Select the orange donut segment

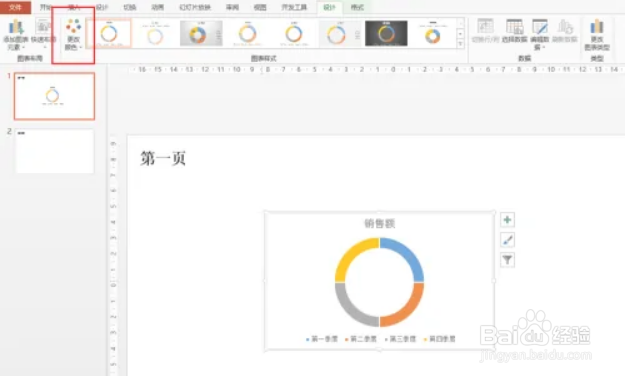pos(406,309)
